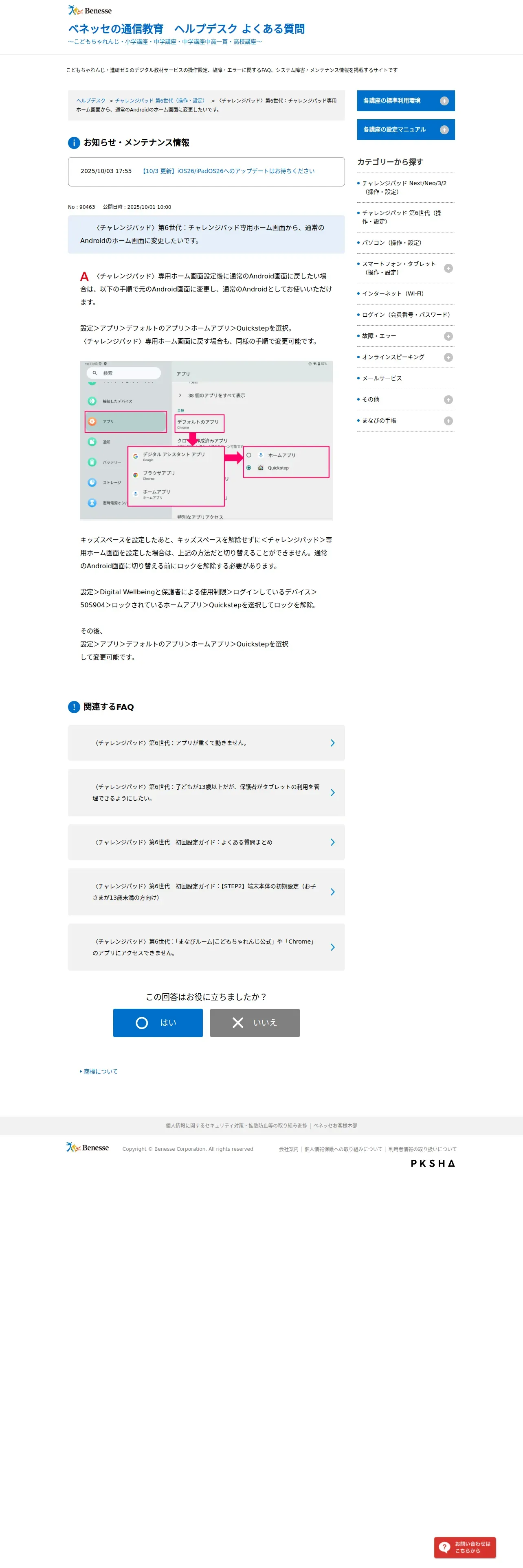Click the exclamation icon beside 関連するFAQ
The height and width of the screenshot is (1568, 523).
tap(74, 707)
